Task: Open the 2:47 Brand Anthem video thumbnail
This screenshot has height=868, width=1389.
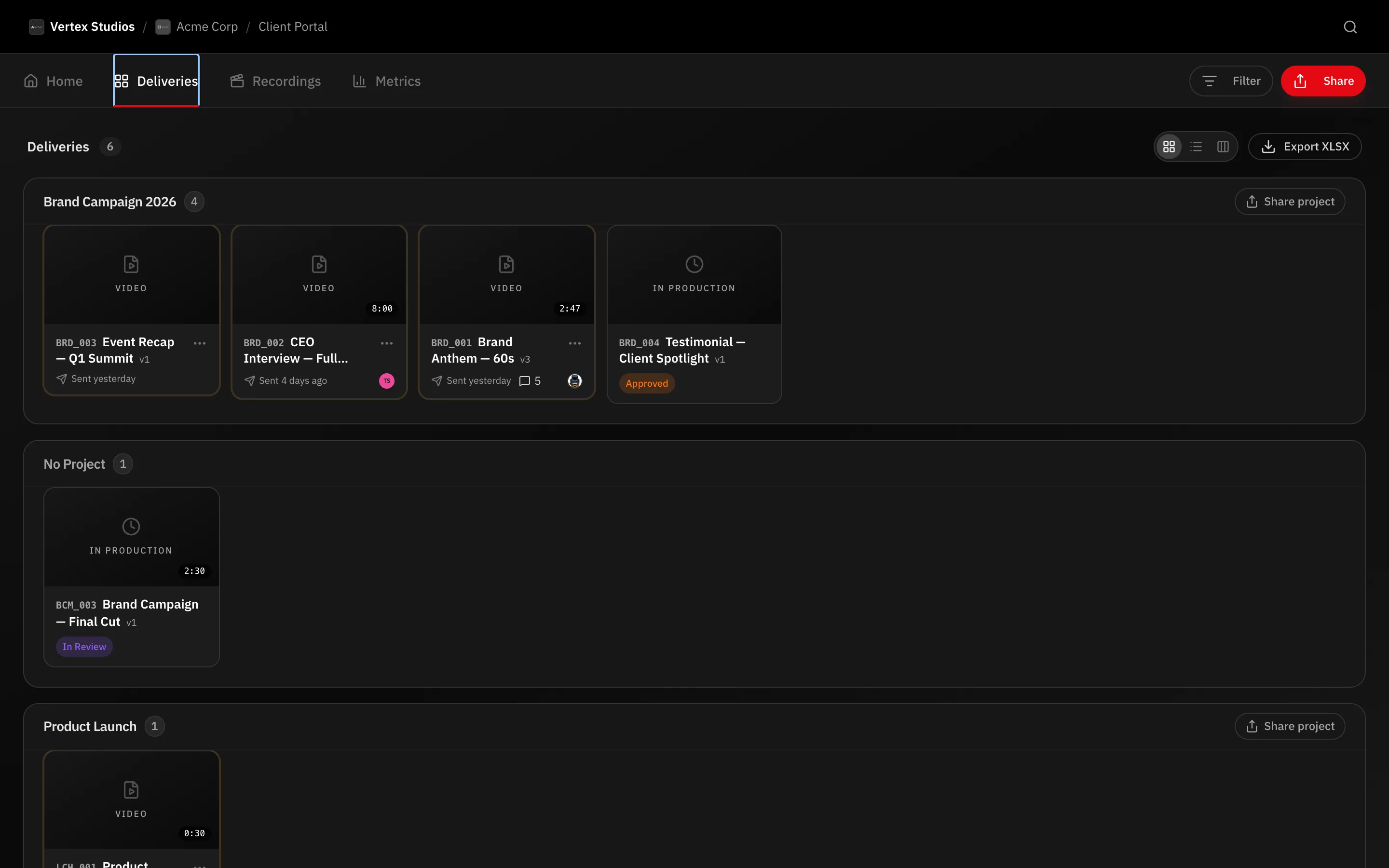Action: [x=507, y=275]
